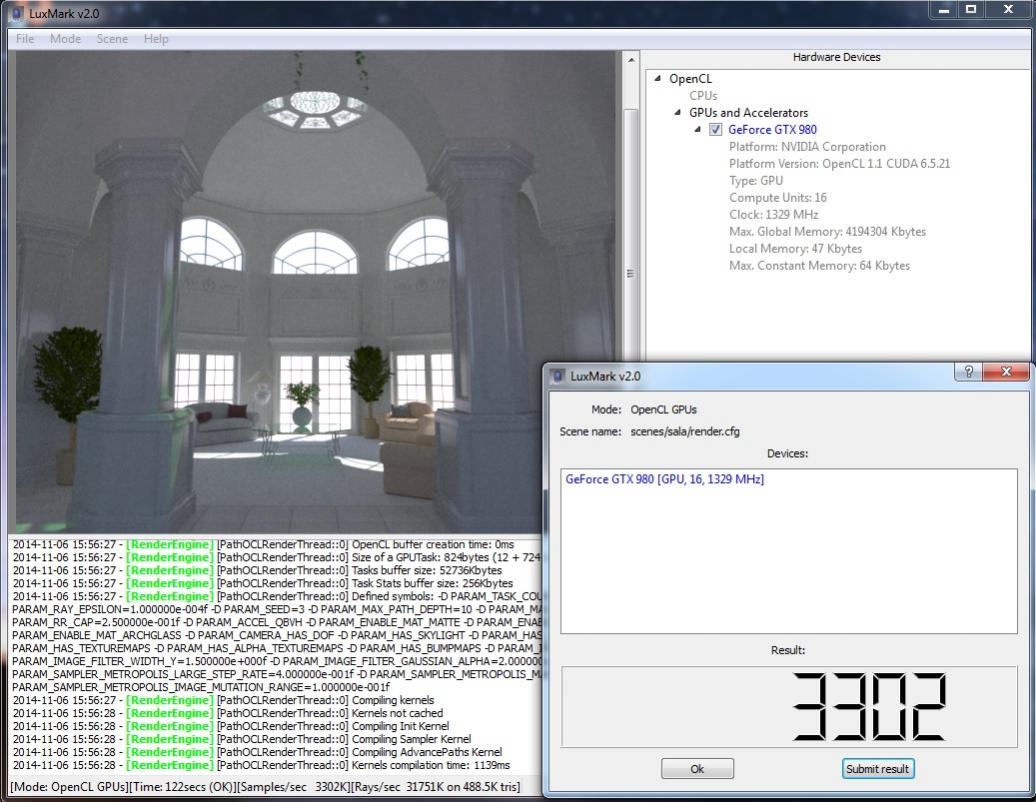Click 'Max. Constant Memory: 64 Kbytes' row
The width and height of the screenshot is (1036, 802).
(x=819, y=266)
